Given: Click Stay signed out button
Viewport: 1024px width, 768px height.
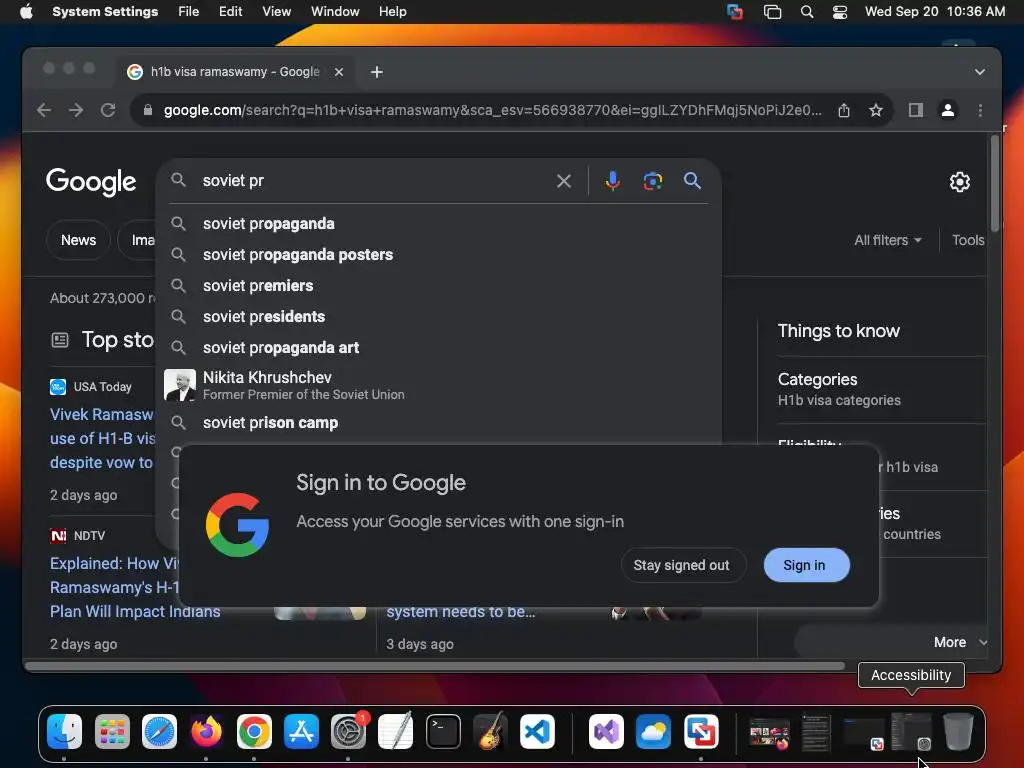Looking at the screenshot, I should point(682,565).
